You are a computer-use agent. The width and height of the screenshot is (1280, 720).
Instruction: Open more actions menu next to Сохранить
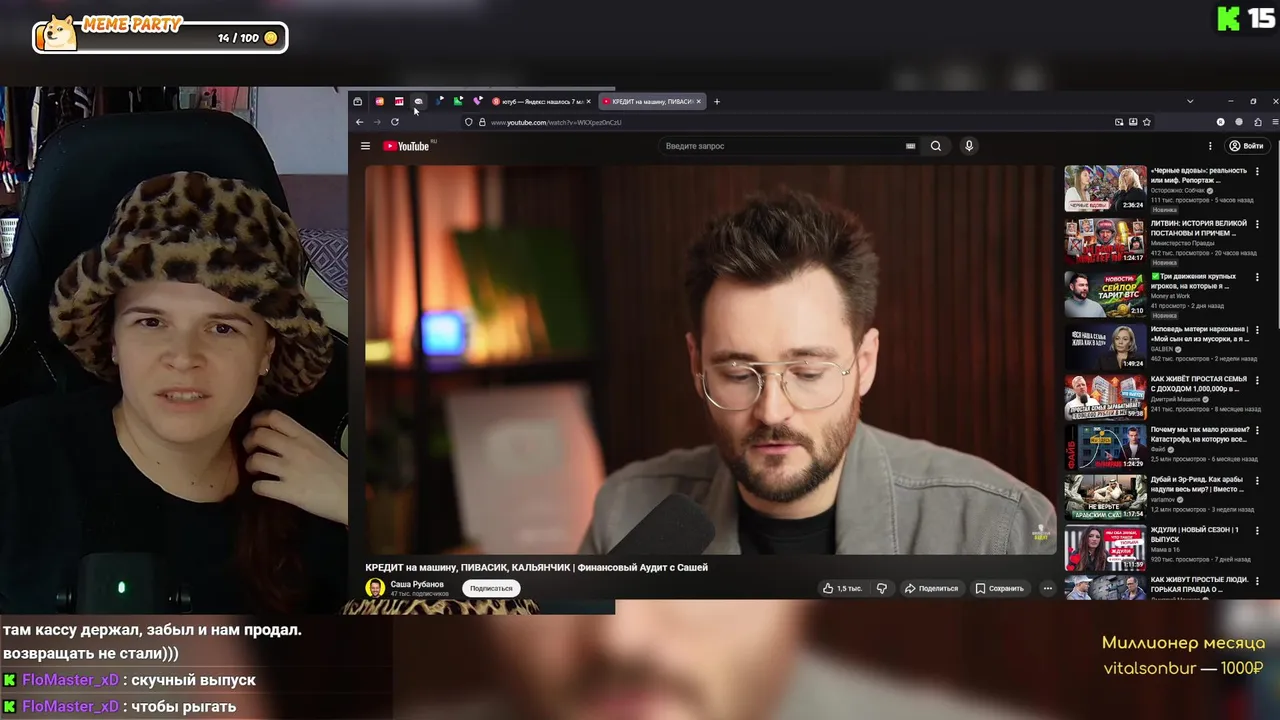coord(1047,588)
